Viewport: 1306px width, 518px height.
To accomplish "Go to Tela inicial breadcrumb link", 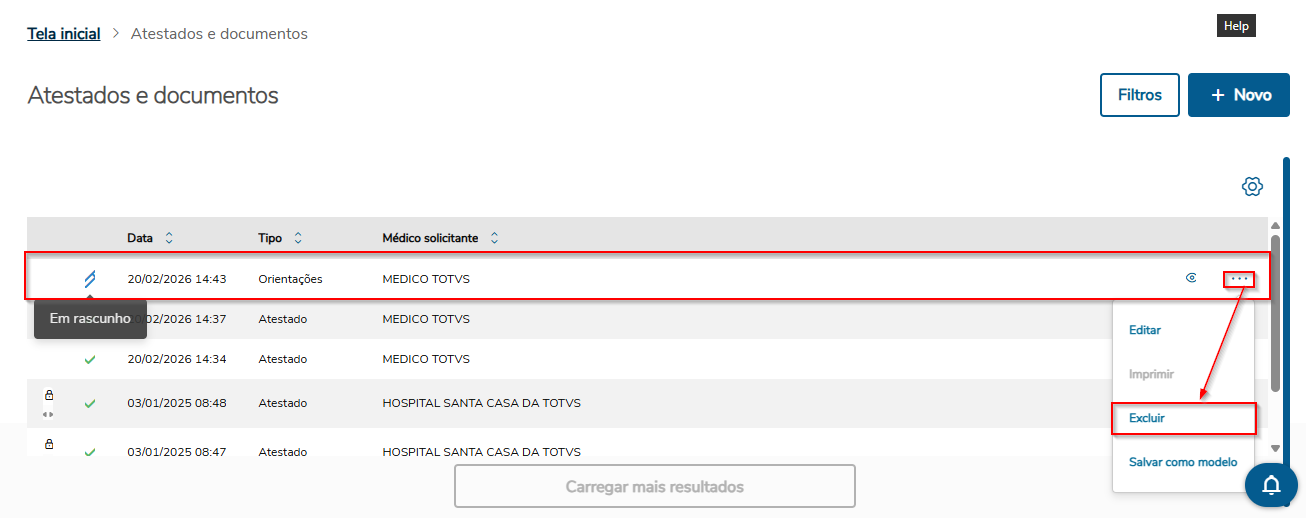I will point(64,34).
